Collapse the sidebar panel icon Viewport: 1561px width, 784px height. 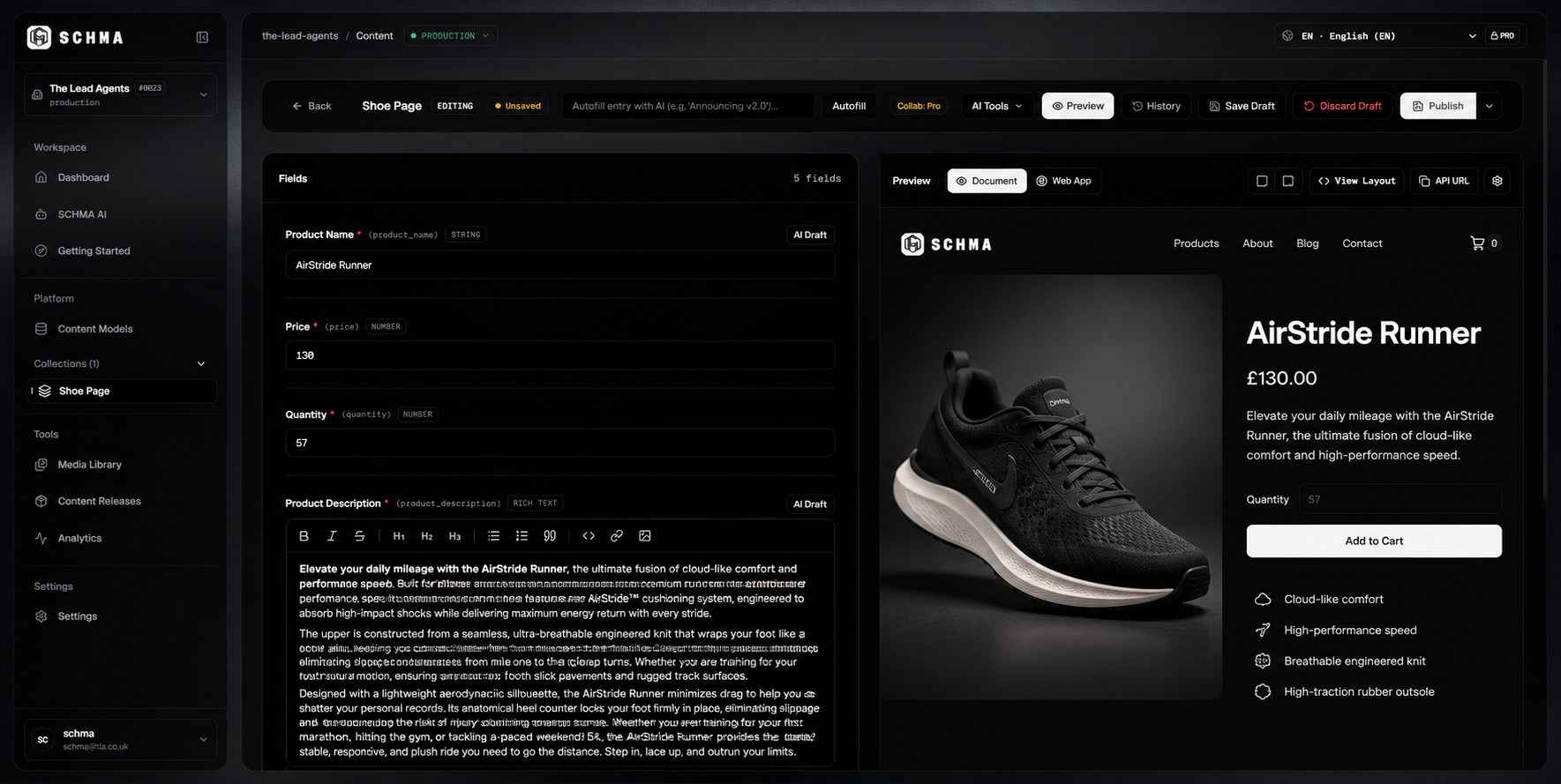tap(202, 37)
